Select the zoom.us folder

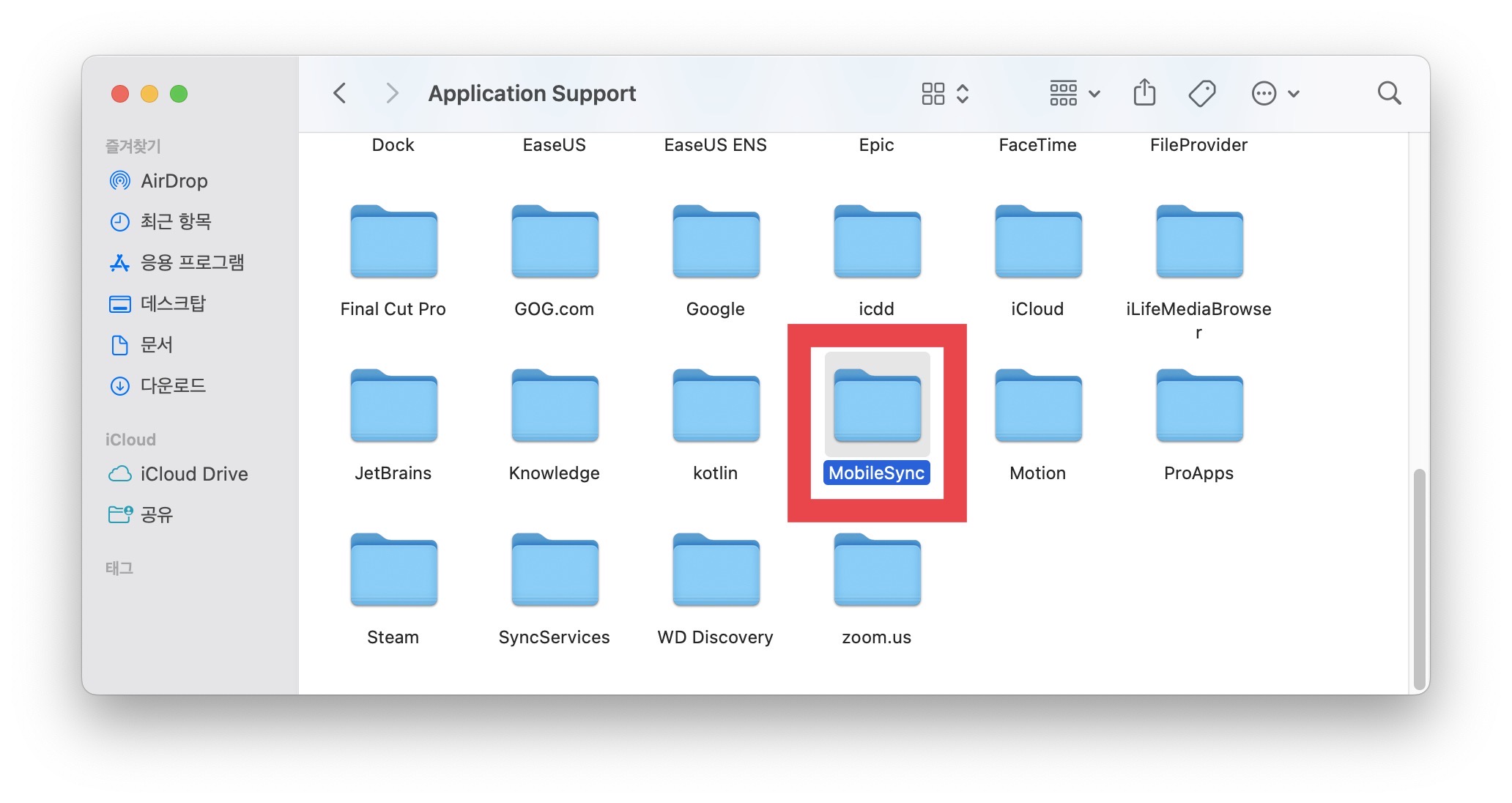877,571
